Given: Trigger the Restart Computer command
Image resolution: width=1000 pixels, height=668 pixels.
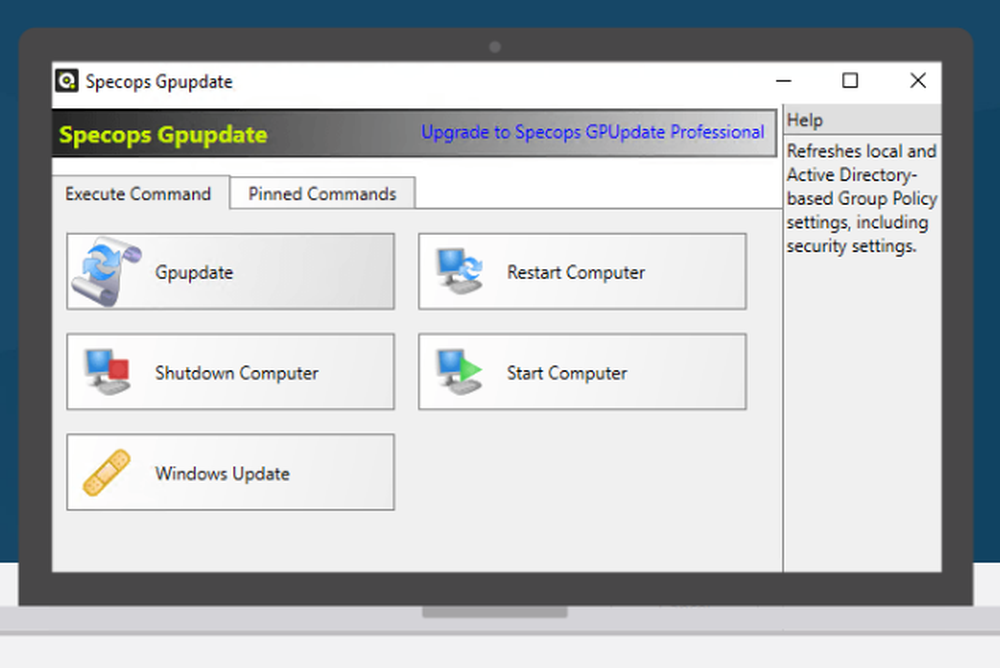Looking at the screenshot, I should coord(582,271).
